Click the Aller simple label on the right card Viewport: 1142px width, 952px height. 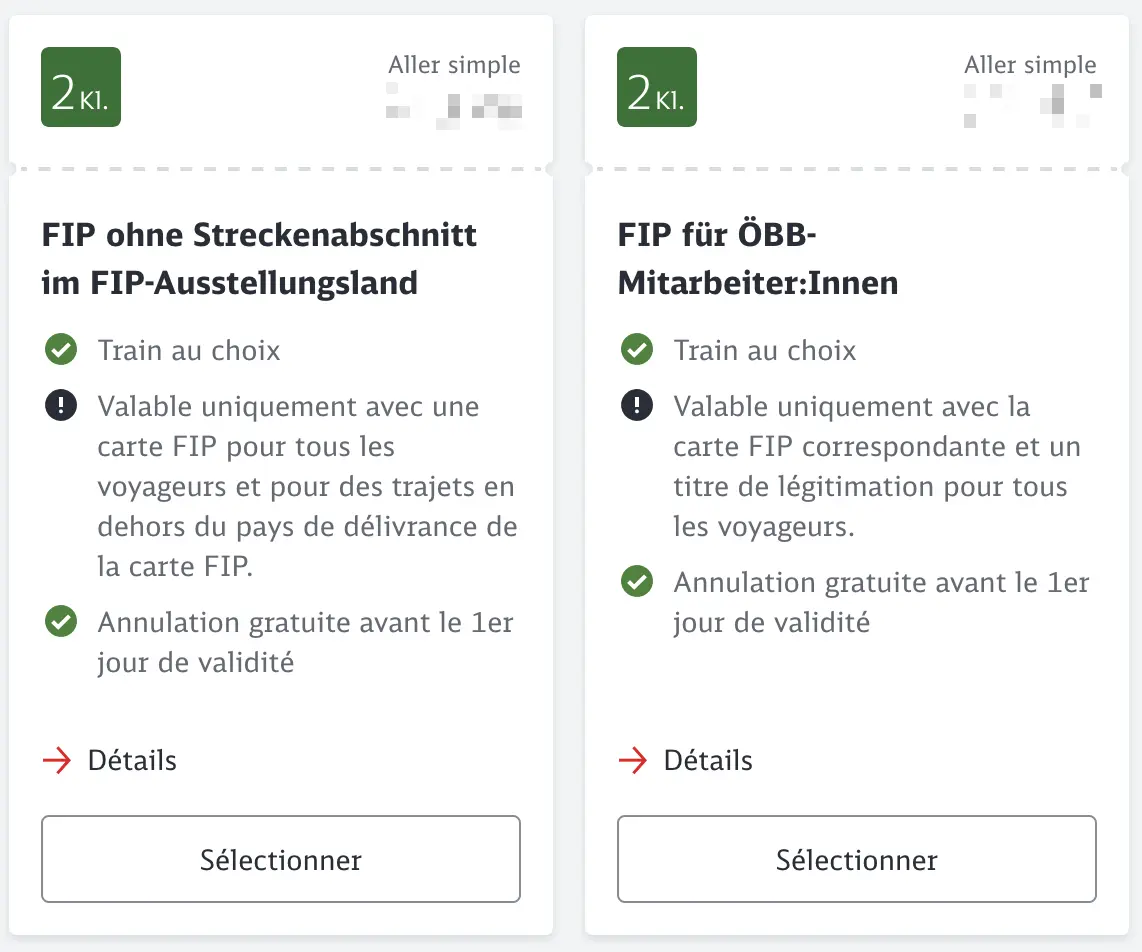click(x=1030, y=66)
